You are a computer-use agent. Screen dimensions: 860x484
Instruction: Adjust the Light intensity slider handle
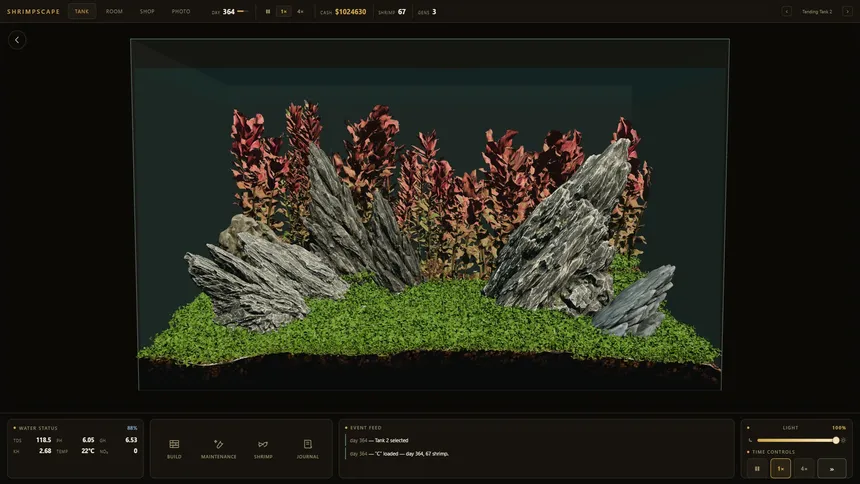(x=836, y=440)
